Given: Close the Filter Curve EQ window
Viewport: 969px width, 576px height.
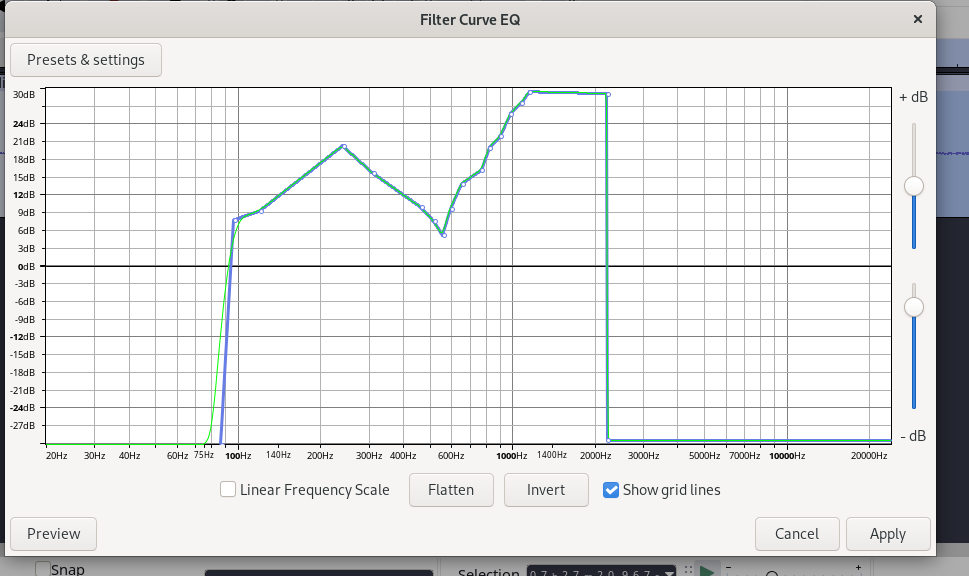Looking at the screenshot, I should click(x=917, y=19).
